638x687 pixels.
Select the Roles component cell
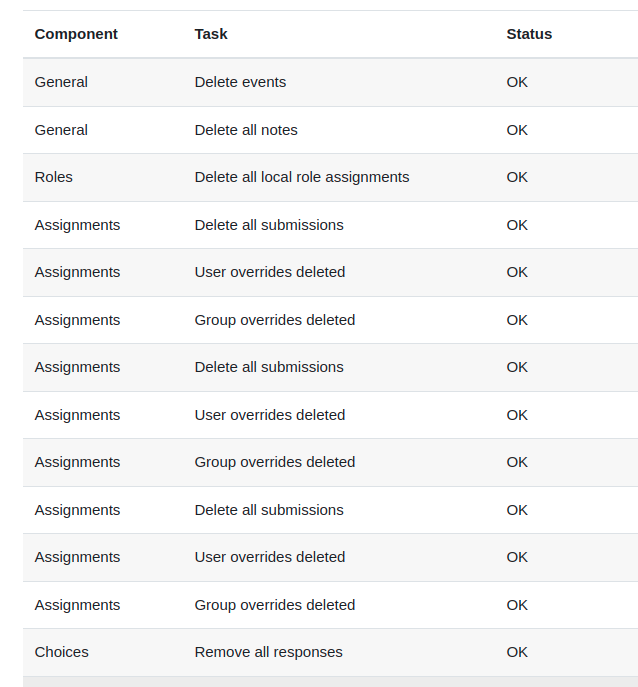coord(53,177)
